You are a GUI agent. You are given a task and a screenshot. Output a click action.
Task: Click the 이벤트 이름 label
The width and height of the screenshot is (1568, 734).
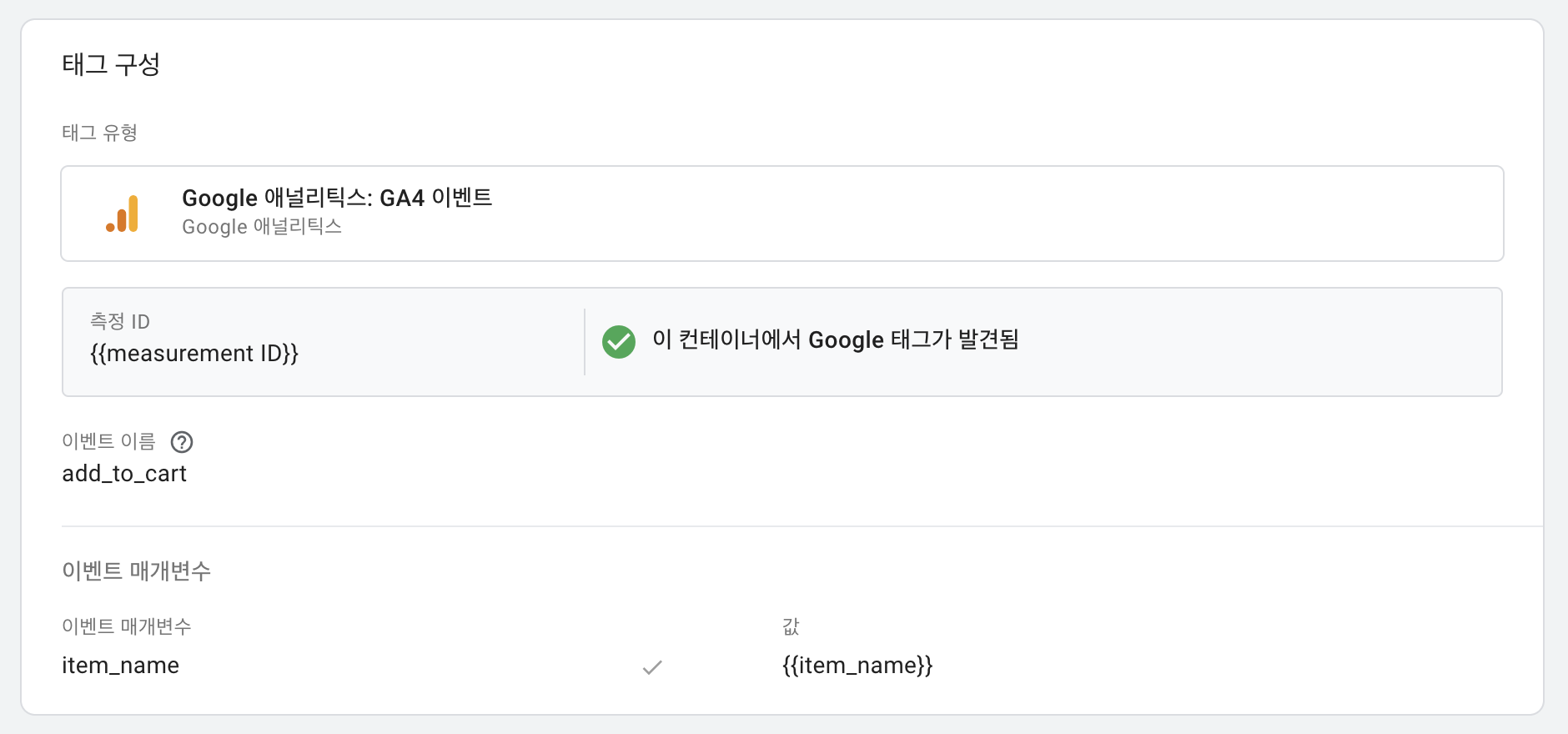pos(108,441)
